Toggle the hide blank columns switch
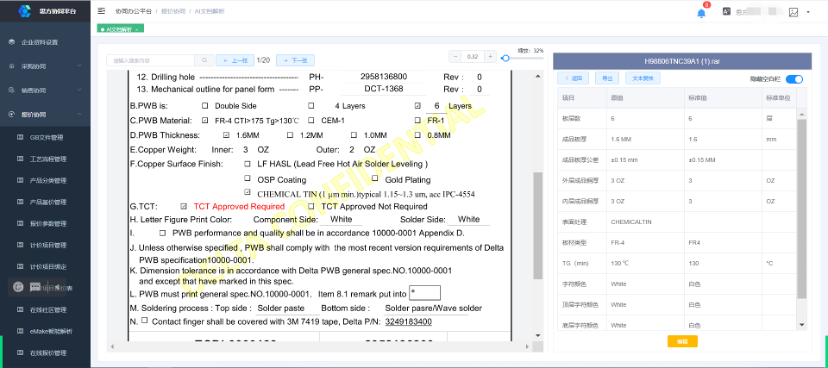828x368 pixels. coord(794,79)
